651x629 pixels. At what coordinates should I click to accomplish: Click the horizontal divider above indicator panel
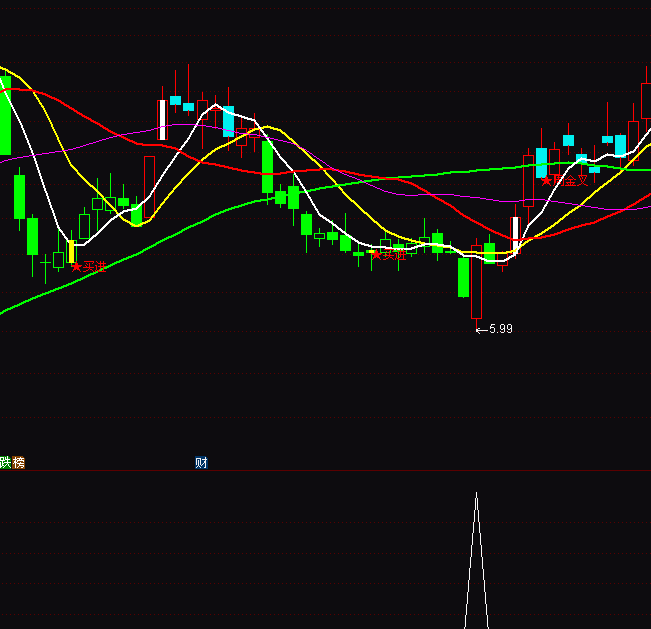coord(325,471)
